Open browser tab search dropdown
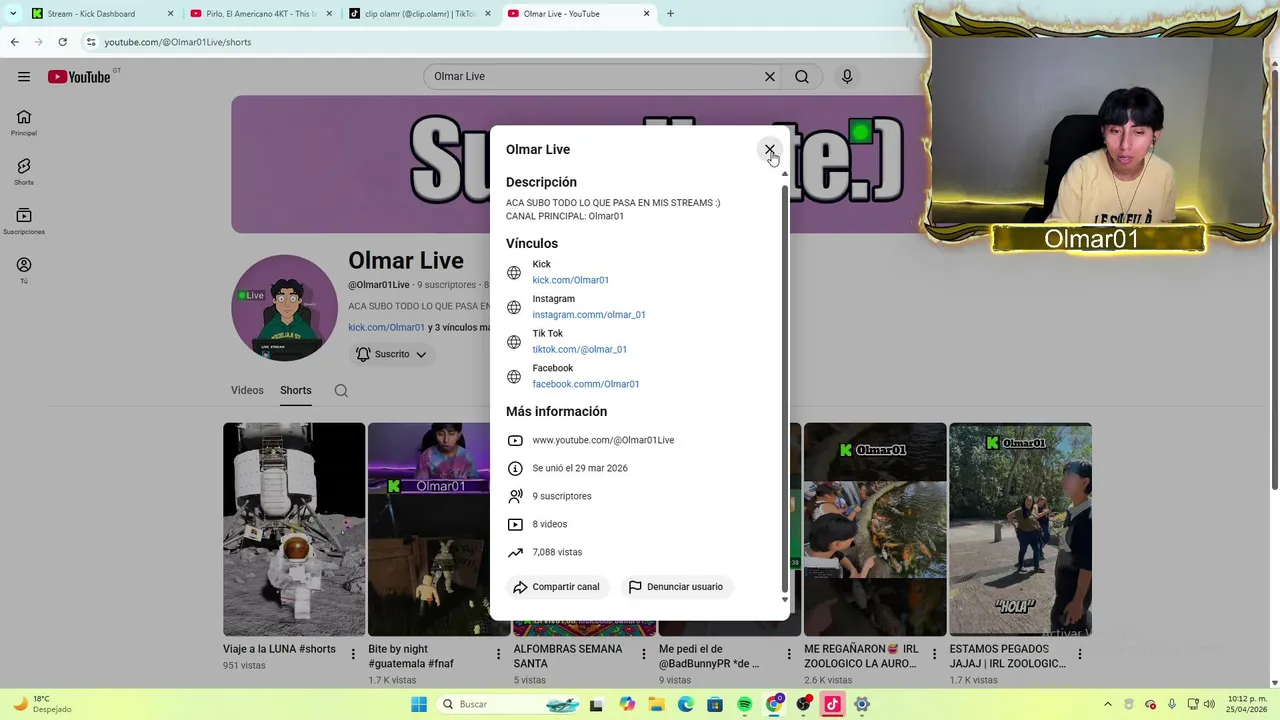This screenshot has height=720, width=1280. [12, 14]
